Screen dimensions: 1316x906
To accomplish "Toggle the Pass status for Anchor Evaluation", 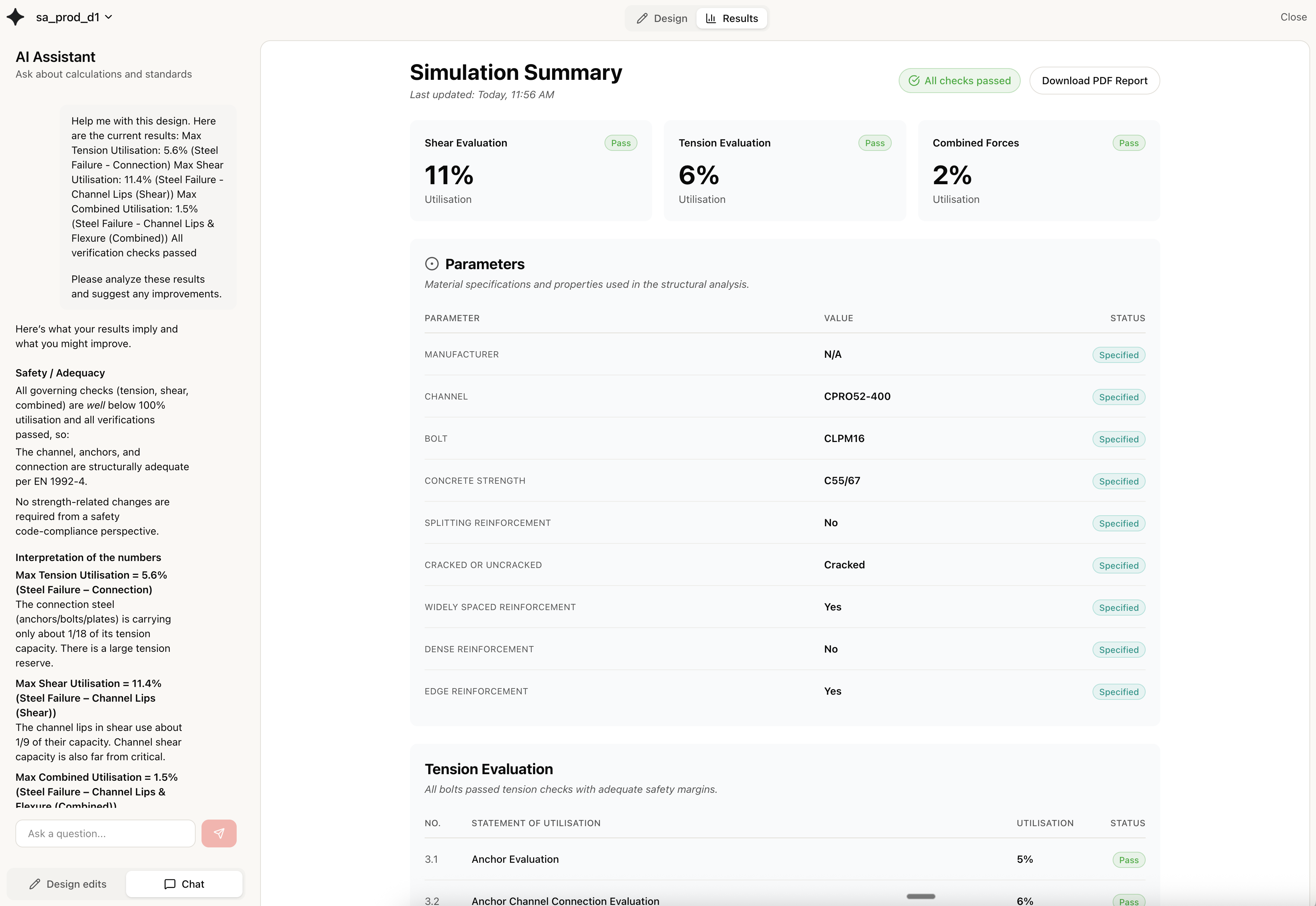I will (x=1128, y=859).
